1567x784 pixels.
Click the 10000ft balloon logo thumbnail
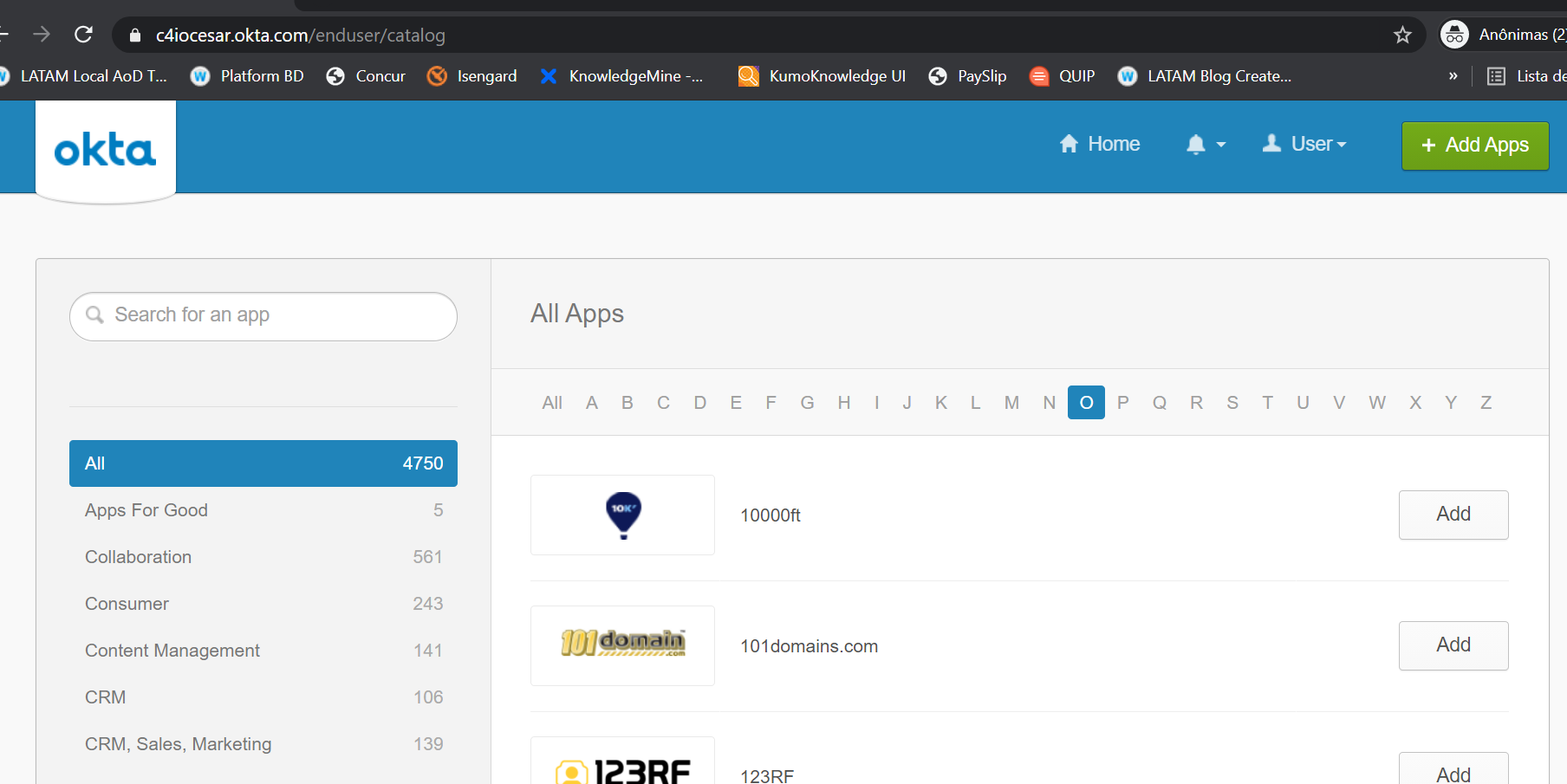623,515
